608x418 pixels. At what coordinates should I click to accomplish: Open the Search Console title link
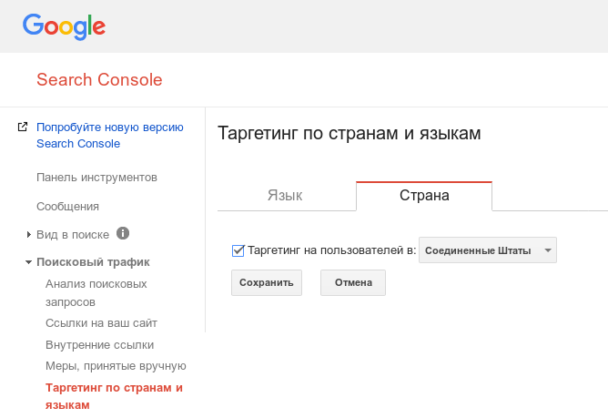point(99,80)
